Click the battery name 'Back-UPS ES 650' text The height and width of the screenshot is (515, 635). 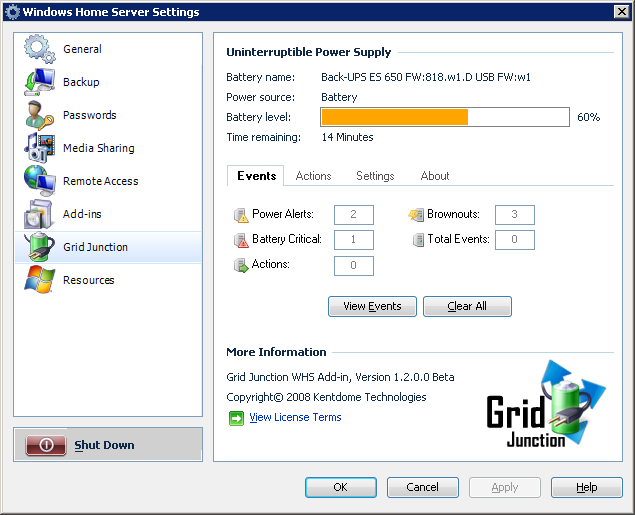coord(362,77)
